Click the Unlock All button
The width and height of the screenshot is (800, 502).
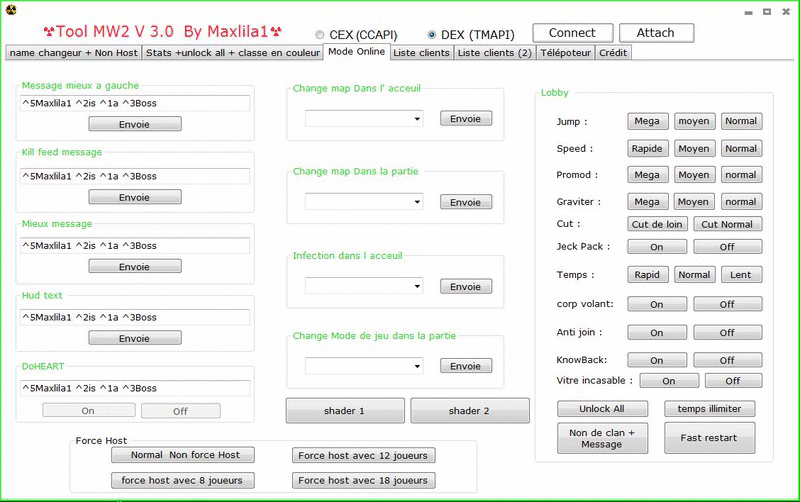602,409
